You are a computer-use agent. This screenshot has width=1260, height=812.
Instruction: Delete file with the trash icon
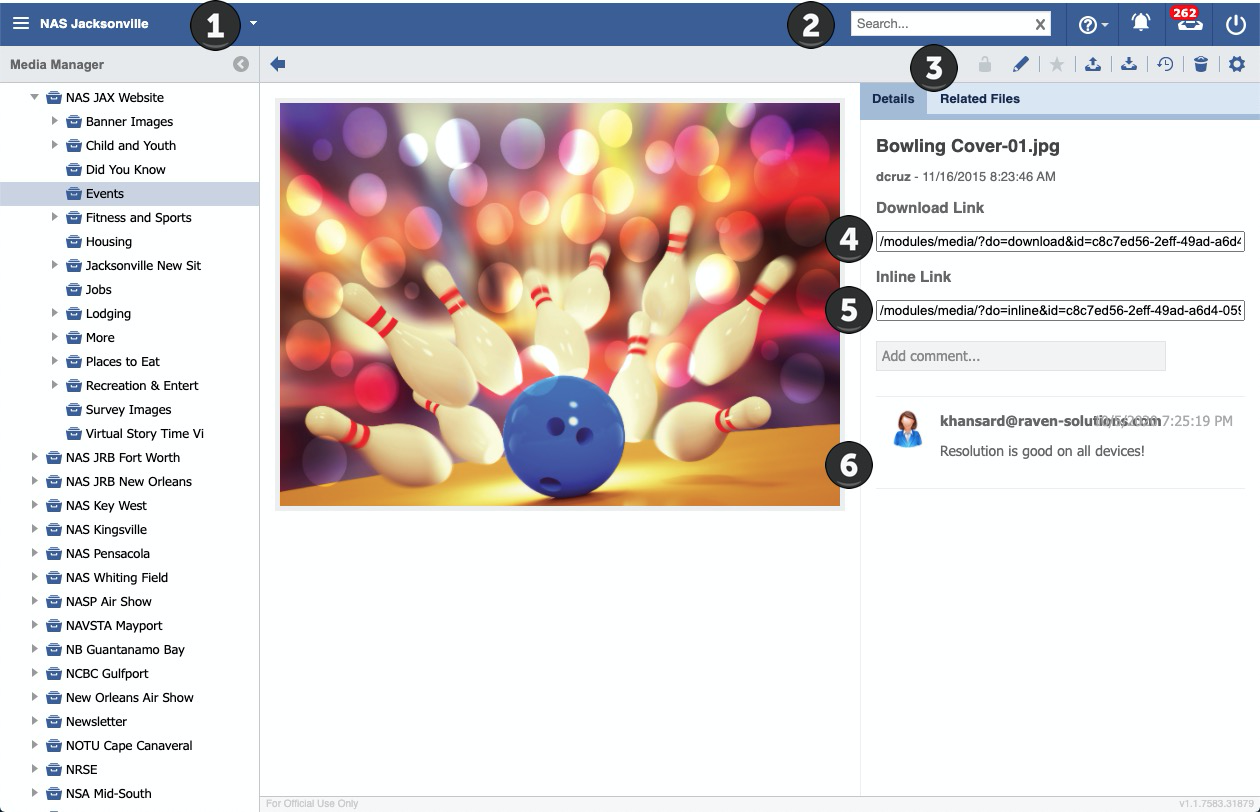(x=1201, y=64)
